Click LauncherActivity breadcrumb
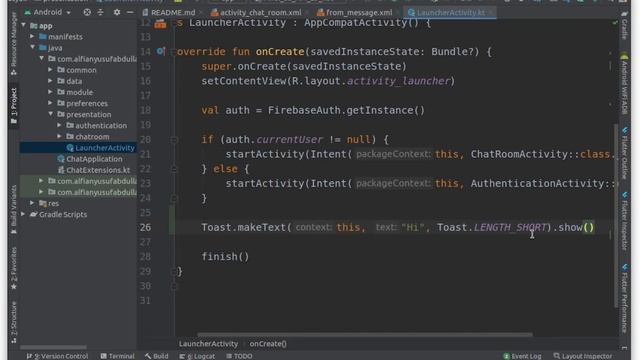The width and height of the screenshot is (640, 360). 208,344
